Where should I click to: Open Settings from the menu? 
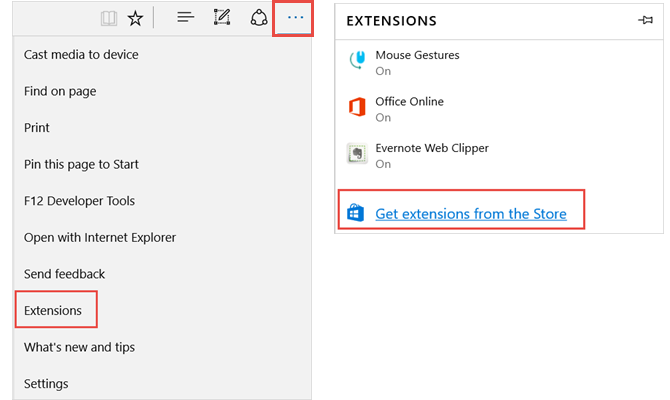[46, 384]
